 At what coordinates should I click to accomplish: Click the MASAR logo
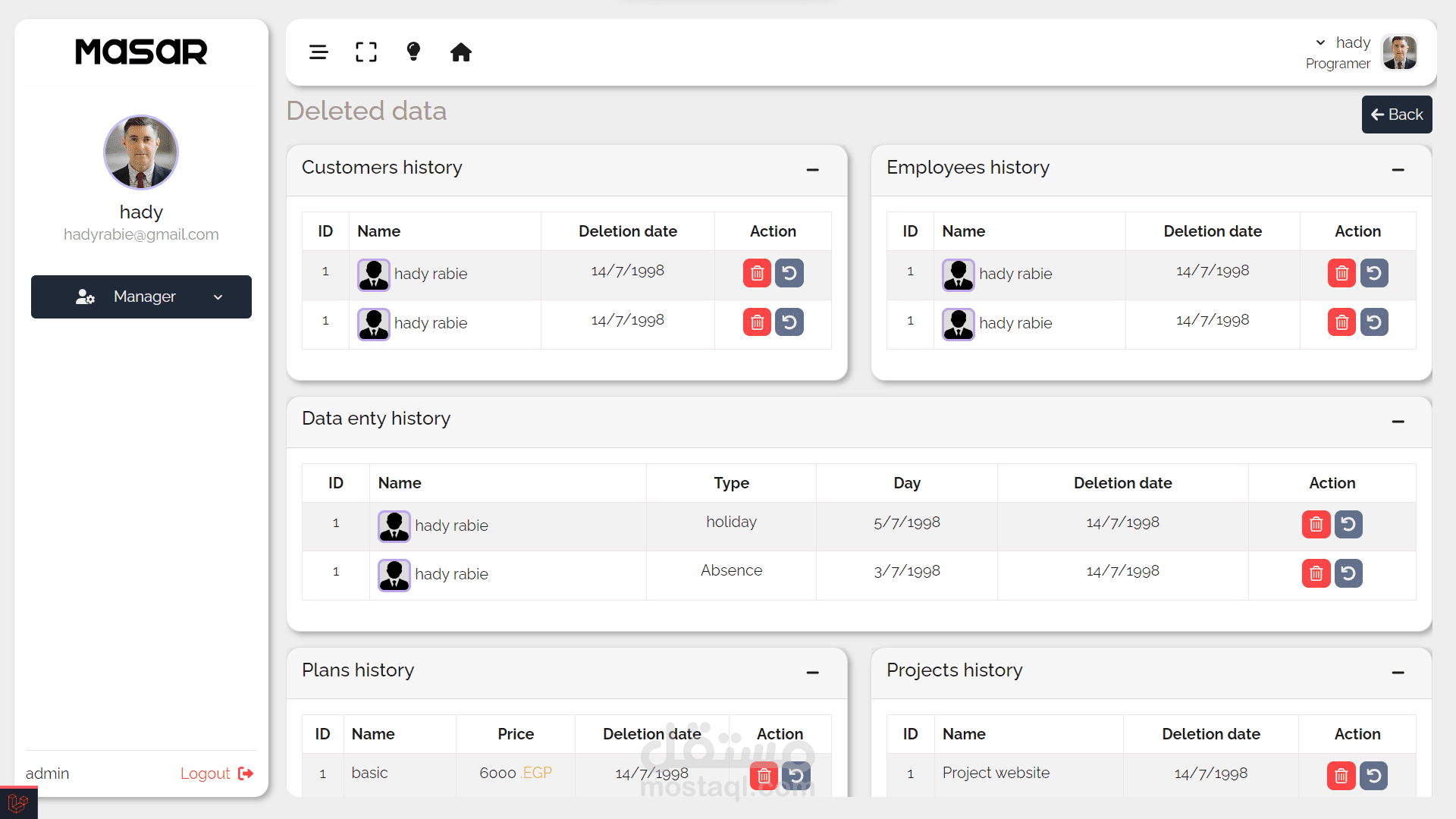pos(141,52)
